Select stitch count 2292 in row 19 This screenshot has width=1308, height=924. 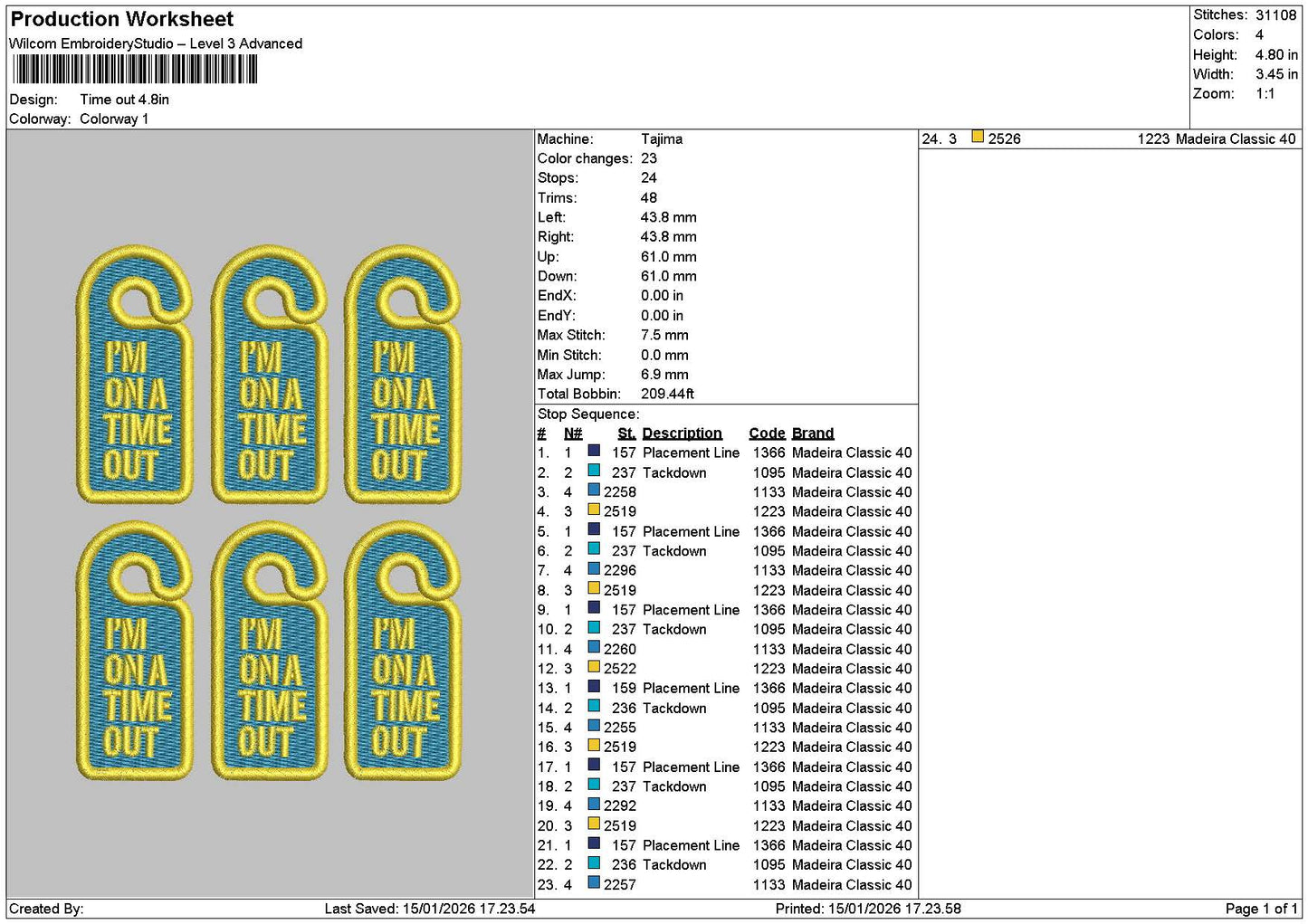620,805
